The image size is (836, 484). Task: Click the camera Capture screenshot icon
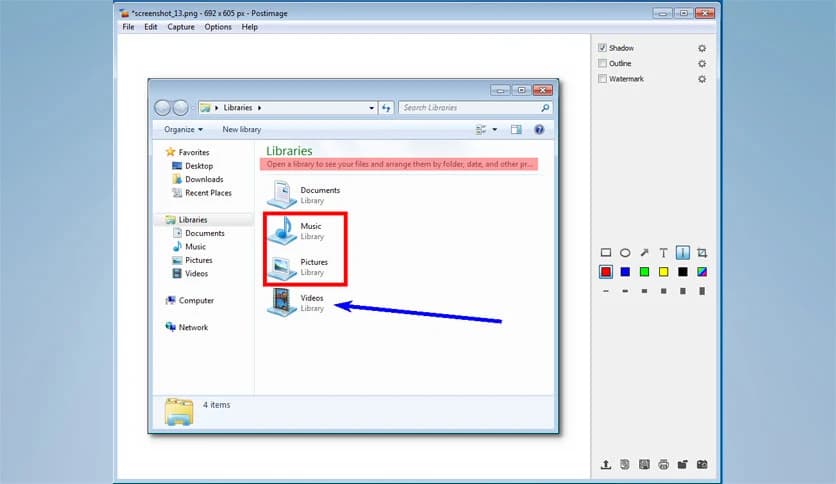pyautogui.click(x=702, y=464)
